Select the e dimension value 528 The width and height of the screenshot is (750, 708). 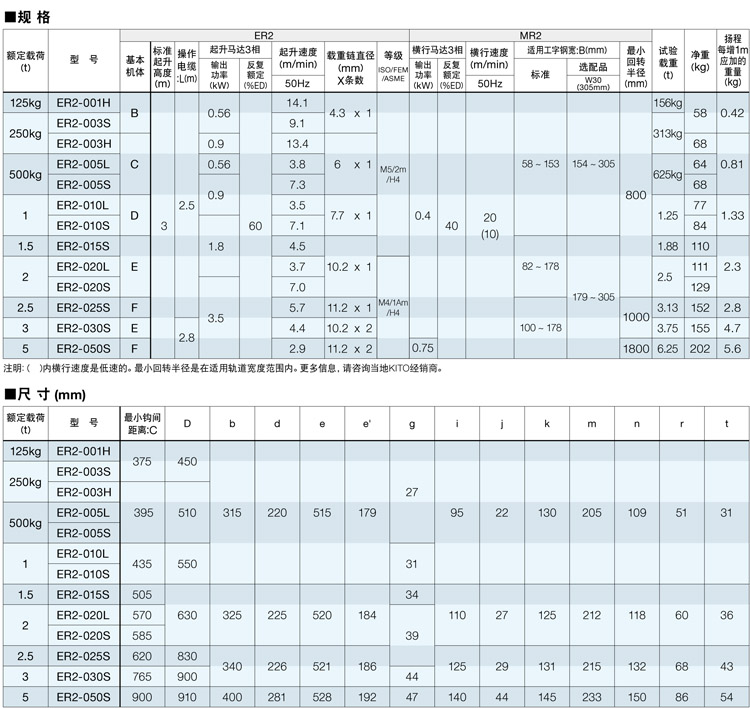coord(322,697)
